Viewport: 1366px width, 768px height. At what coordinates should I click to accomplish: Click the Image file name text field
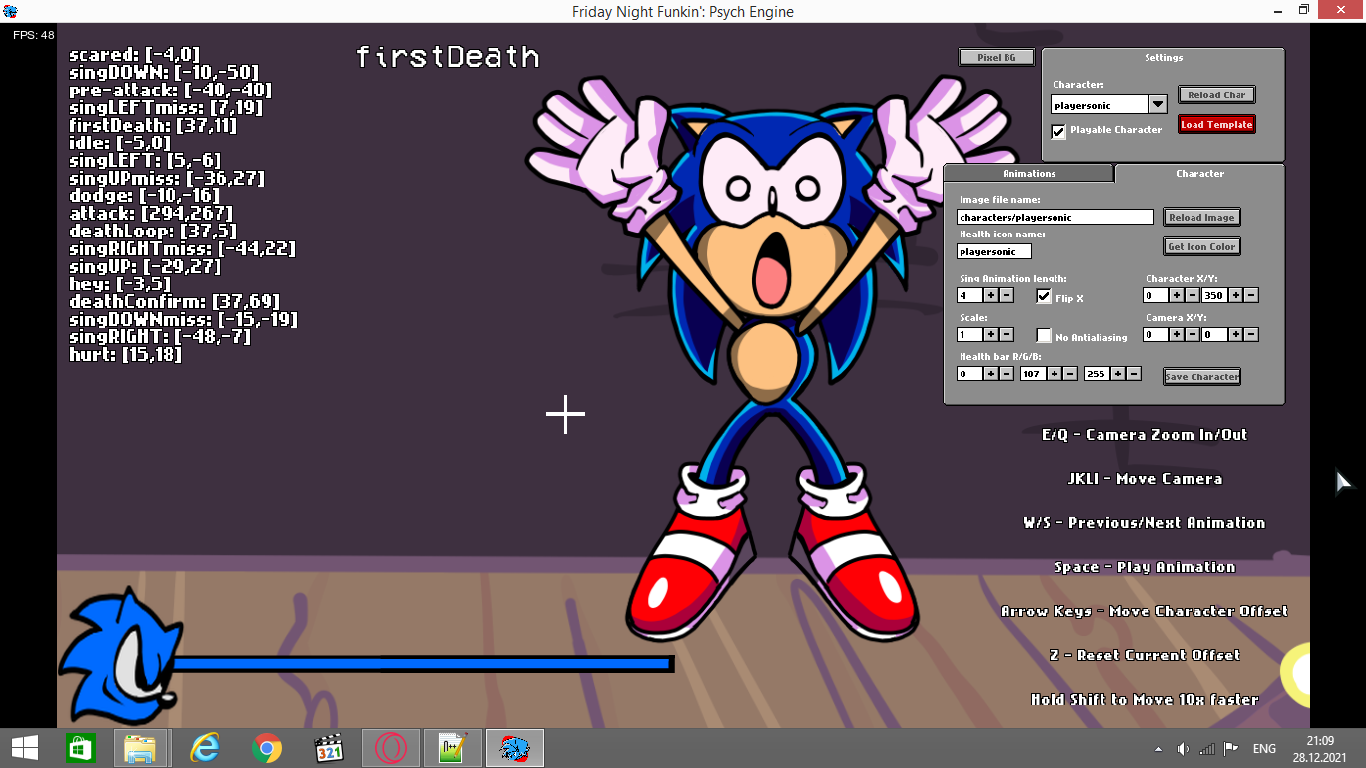(x=1055, y=217)
